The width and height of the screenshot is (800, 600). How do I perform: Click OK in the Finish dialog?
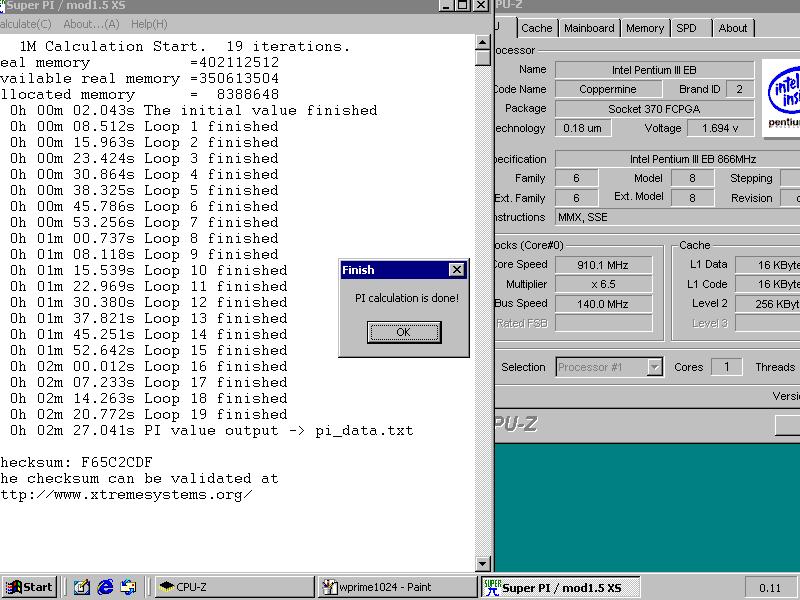tap(404, 332)
